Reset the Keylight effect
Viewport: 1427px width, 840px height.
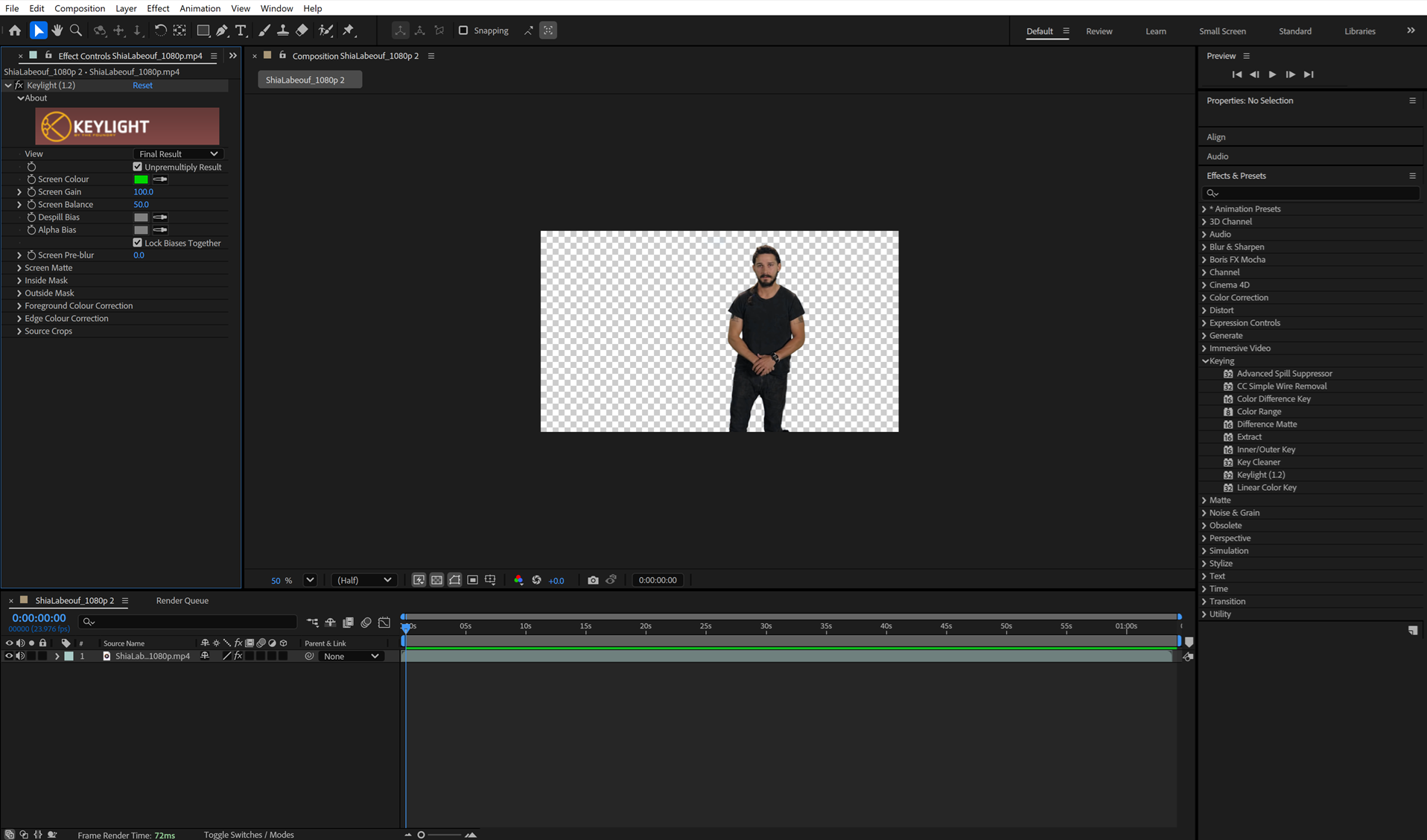[142, 85]
